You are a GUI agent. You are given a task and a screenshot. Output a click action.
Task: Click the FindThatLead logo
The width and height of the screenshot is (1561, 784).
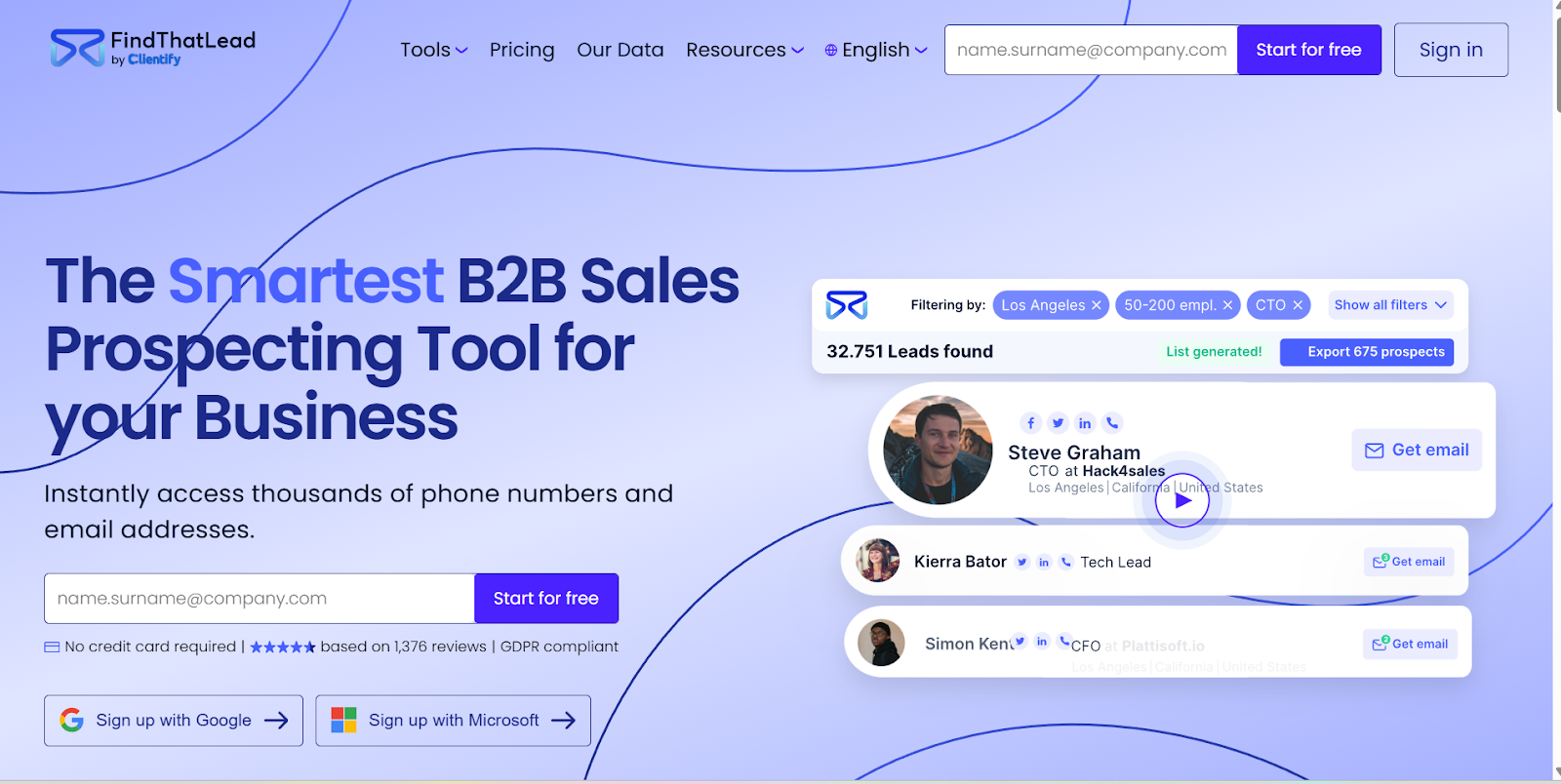(x=153, y=48)
